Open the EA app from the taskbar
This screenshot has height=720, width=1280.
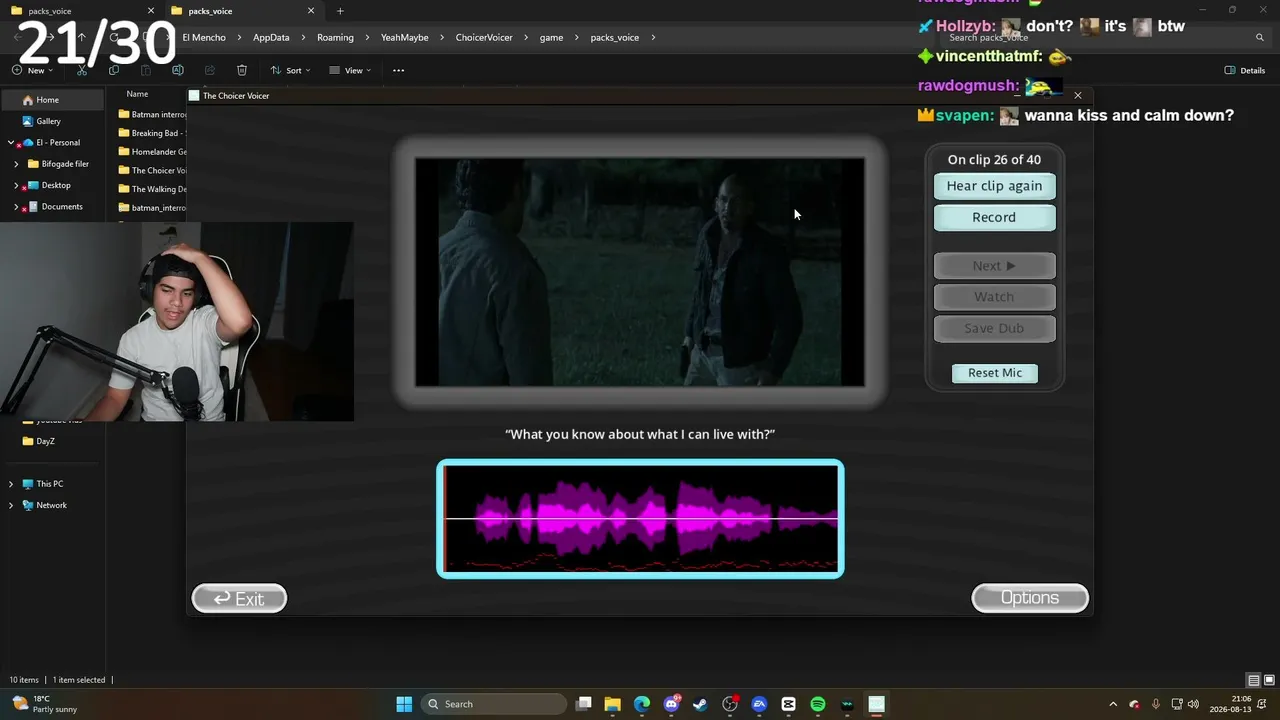click(759, 704)
